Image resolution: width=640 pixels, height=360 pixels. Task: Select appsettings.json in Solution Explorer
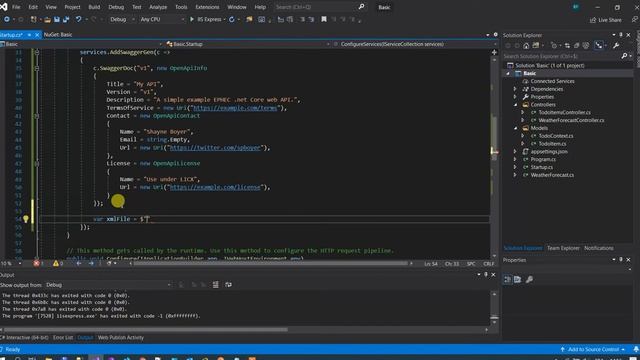pos(549,151)
